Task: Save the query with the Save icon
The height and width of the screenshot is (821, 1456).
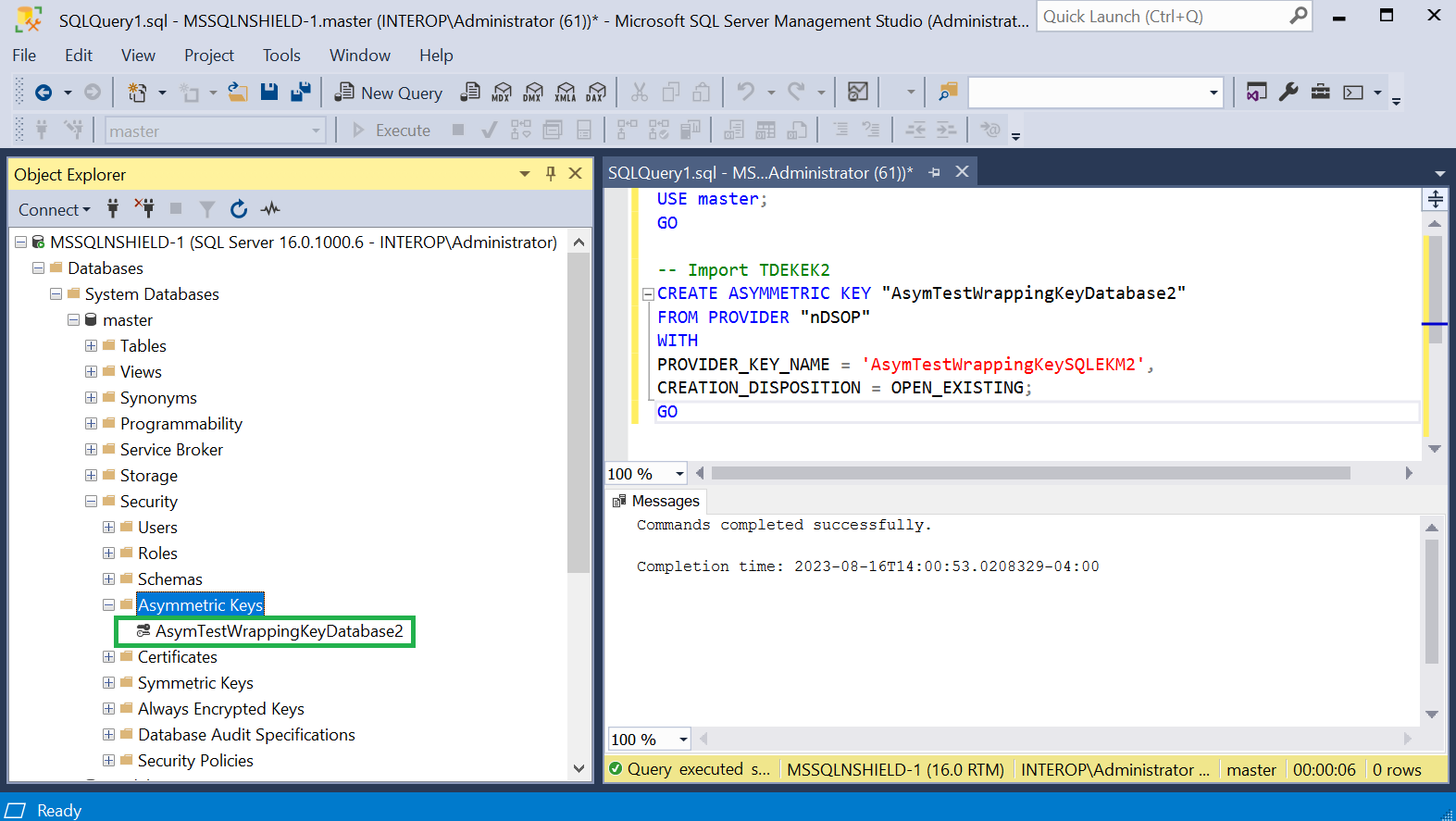Action: click(269, 92)
